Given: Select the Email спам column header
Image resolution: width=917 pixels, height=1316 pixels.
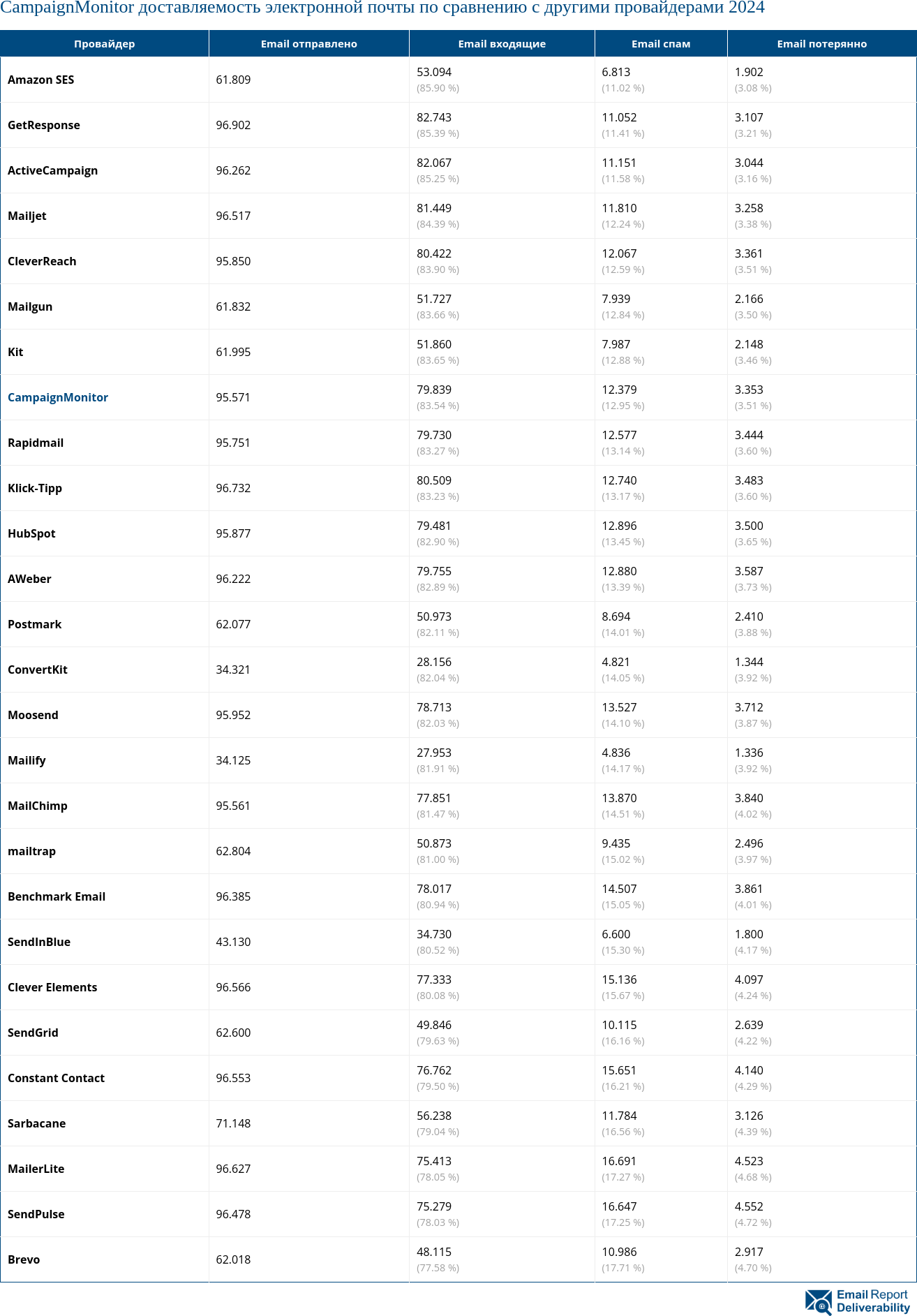Looking at the screenshot, I should click(x=661, y=43).
